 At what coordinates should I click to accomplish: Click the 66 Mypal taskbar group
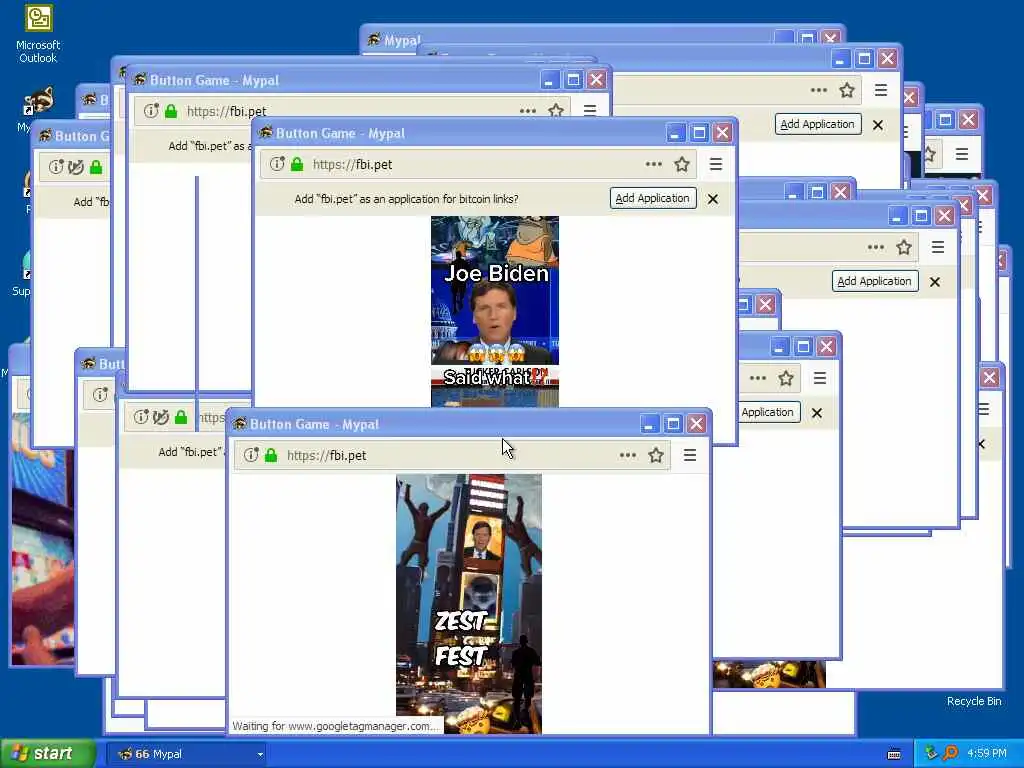pos(189,754)
